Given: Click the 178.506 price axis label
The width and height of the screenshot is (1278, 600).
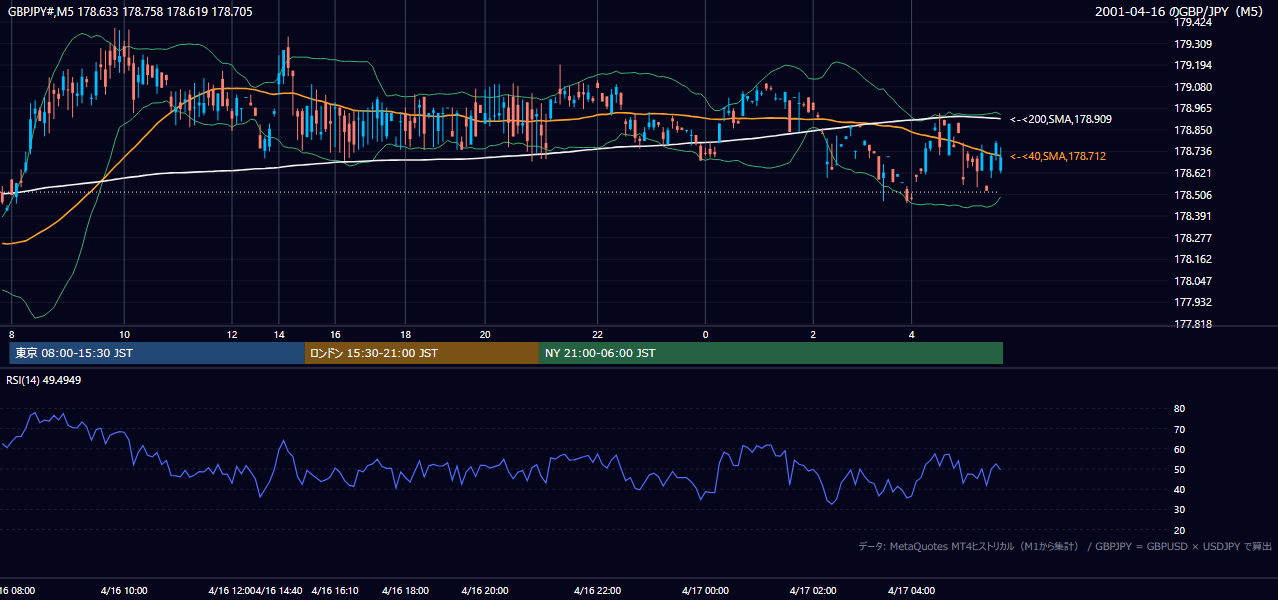Looking at the screenshot, I should [1192, 195].
